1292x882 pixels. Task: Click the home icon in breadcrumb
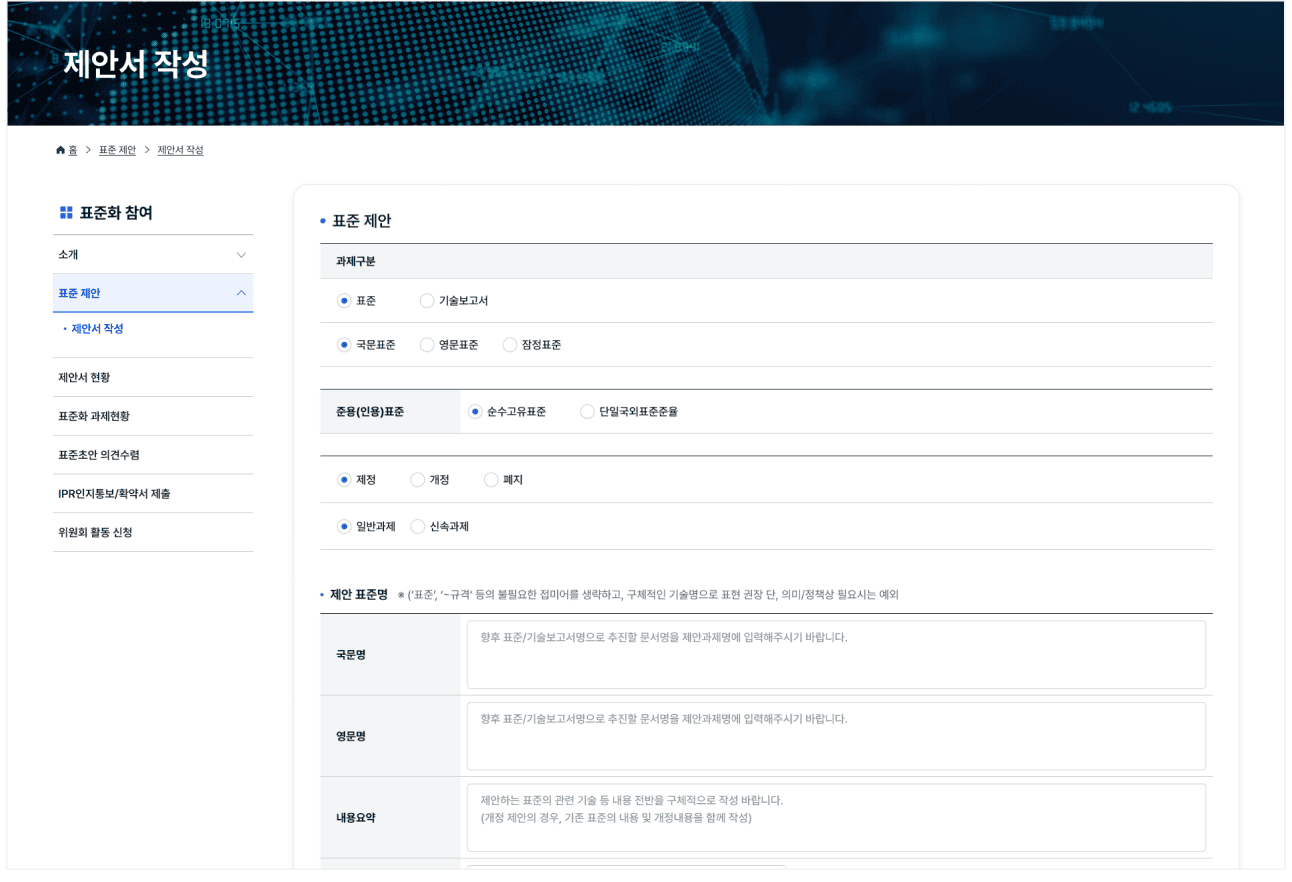pos(61,150)
